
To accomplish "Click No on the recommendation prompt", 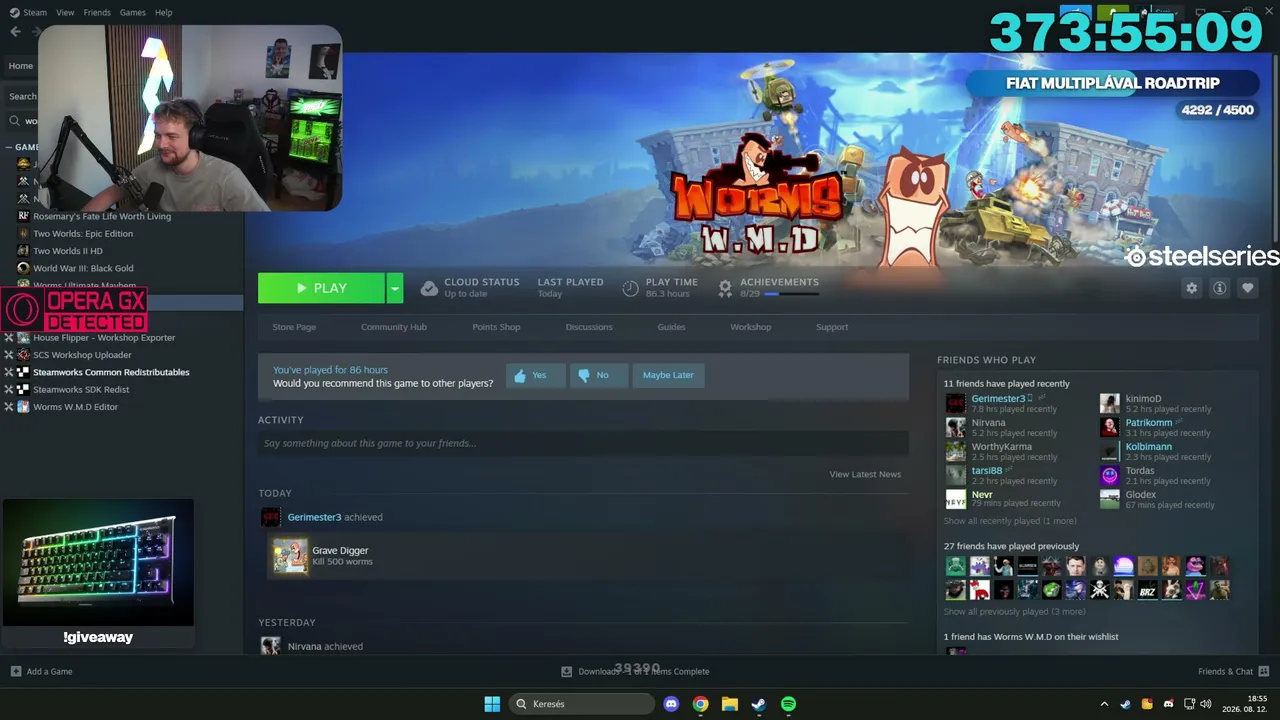I will pos(599,375).
